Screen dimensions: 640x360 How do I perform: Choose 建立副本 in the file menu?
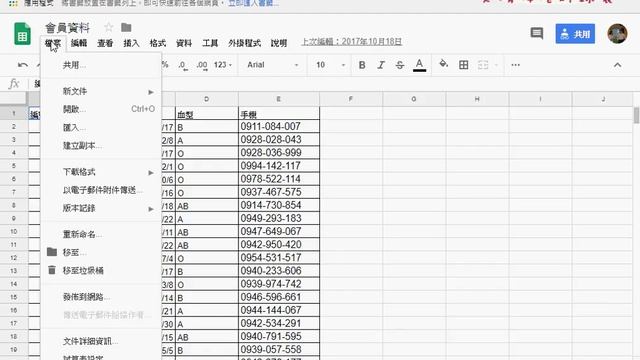click(102, 146)
